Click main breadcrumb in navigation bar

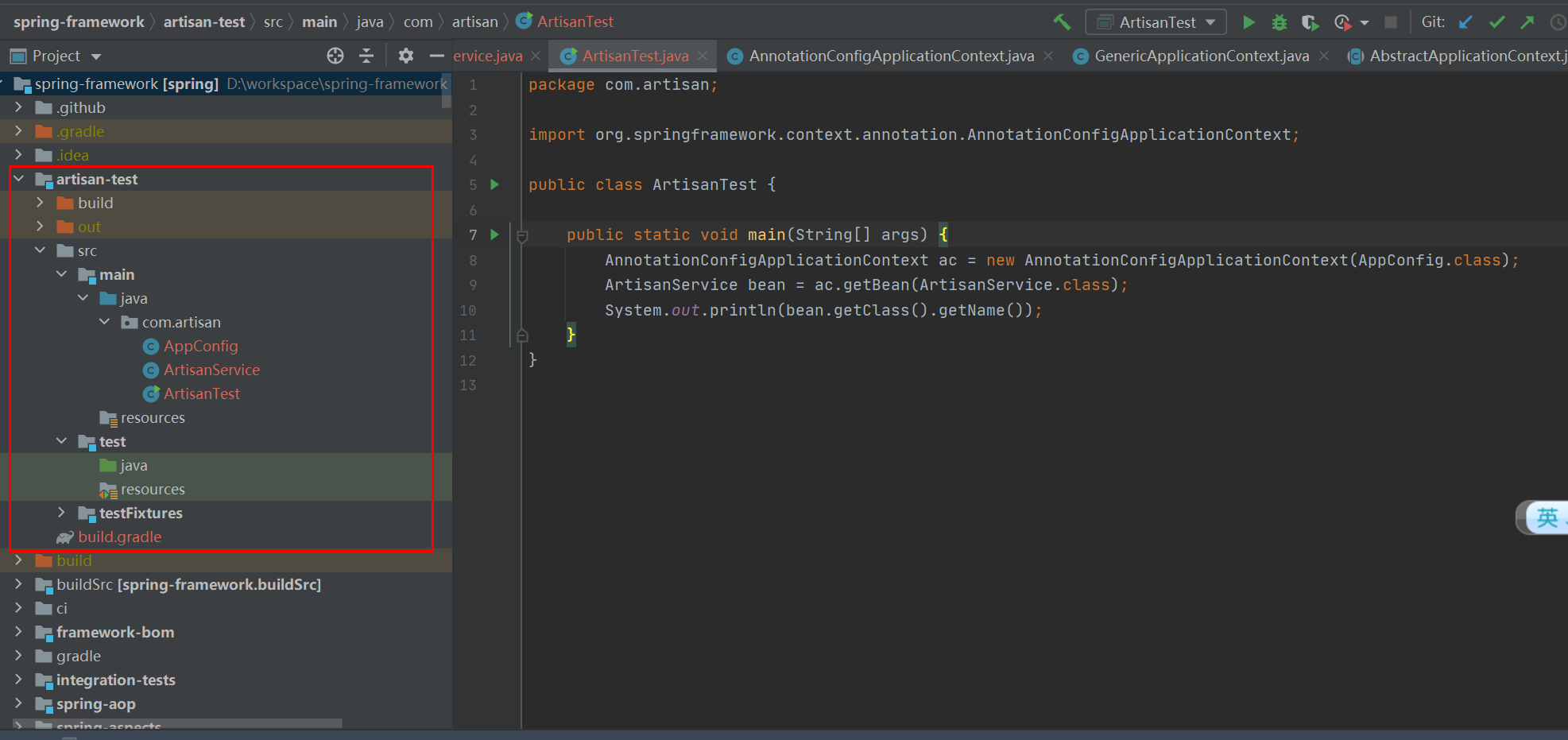click(x=319, y=21)
